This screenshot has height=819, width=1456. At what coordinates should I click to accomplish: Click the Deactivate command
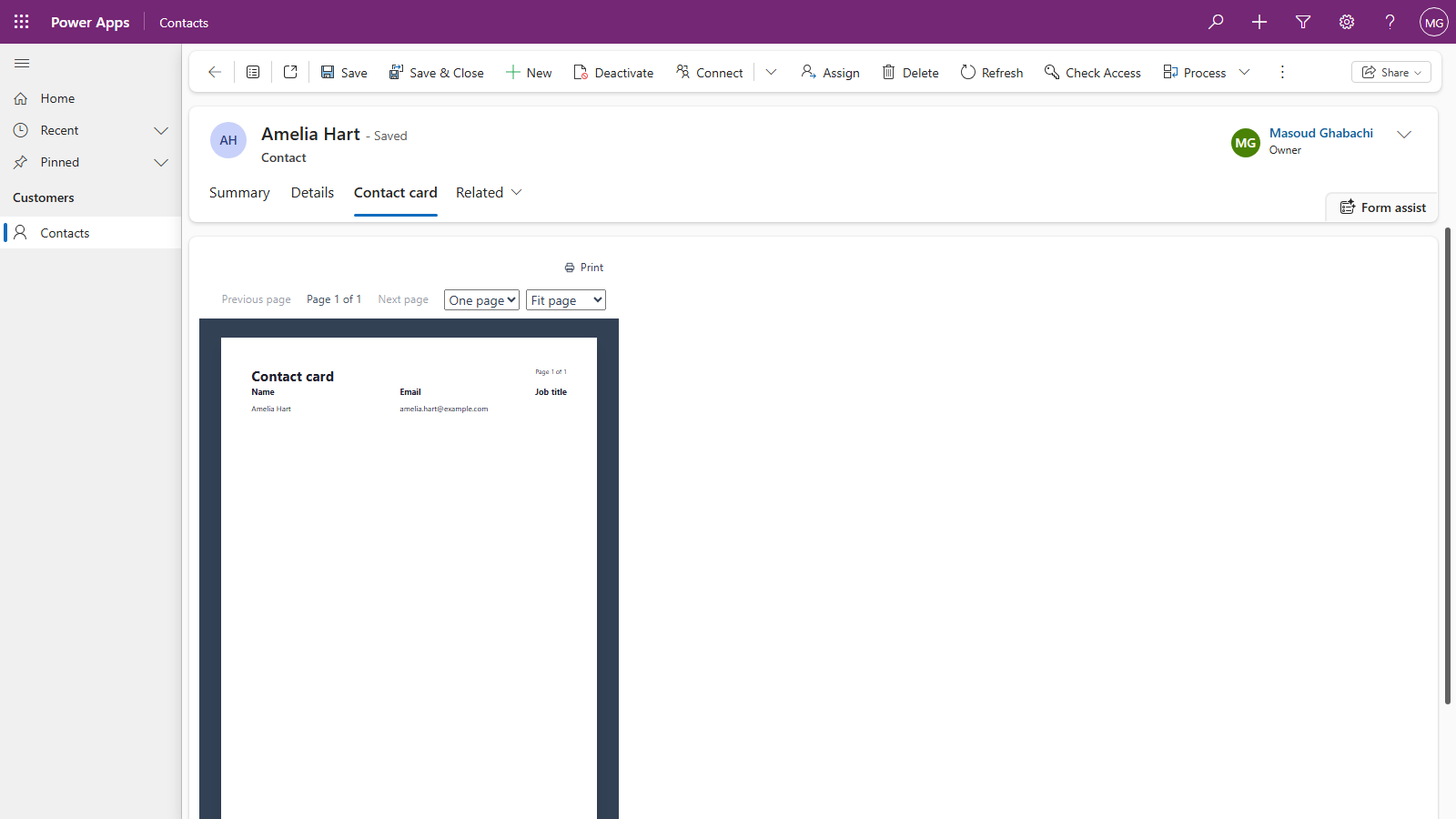[613, 73]
